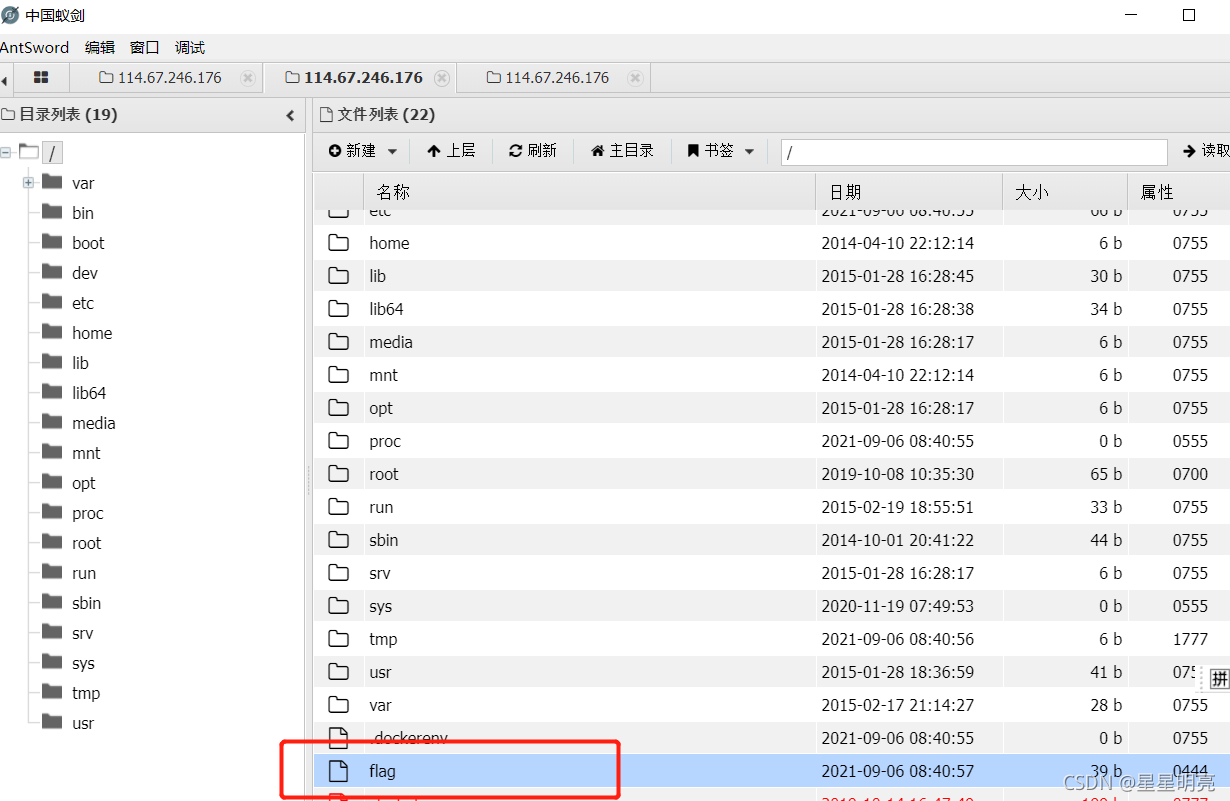Click home folder icon in directory tree

(52, 332)
